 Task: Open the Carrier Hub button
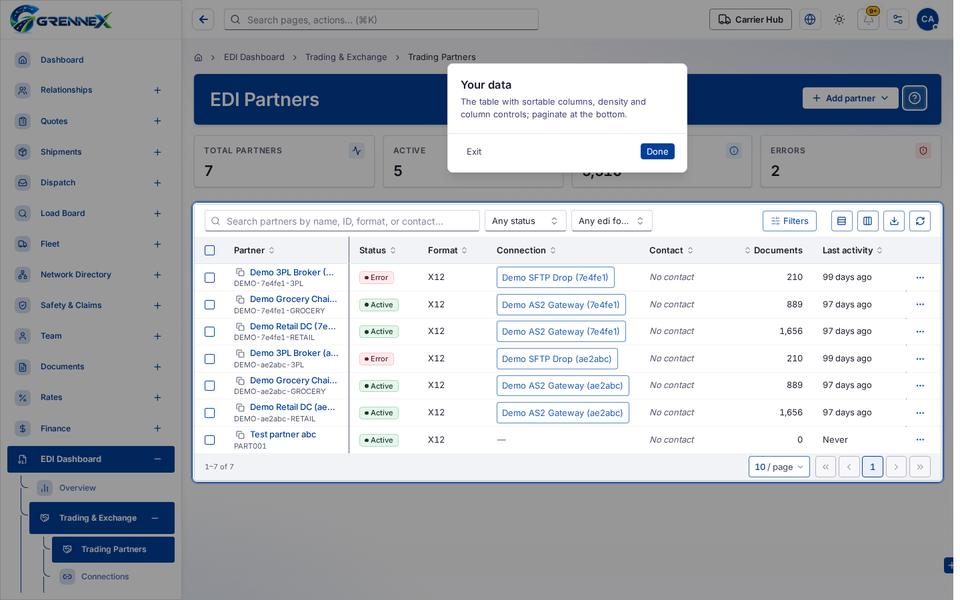pos(750,20)
